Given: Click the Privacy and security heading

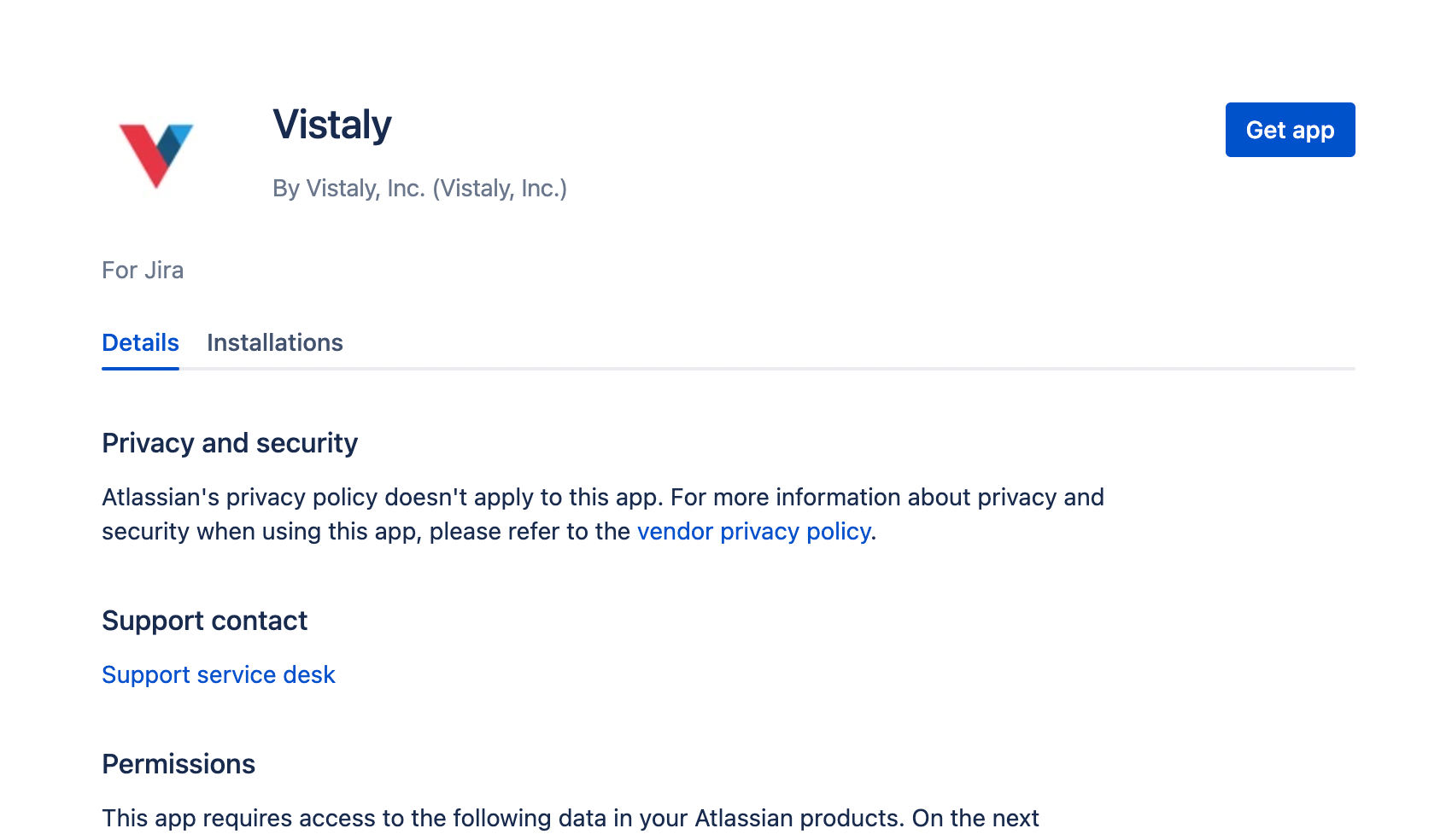Looking at the screenshot, I should pos(230,443).
